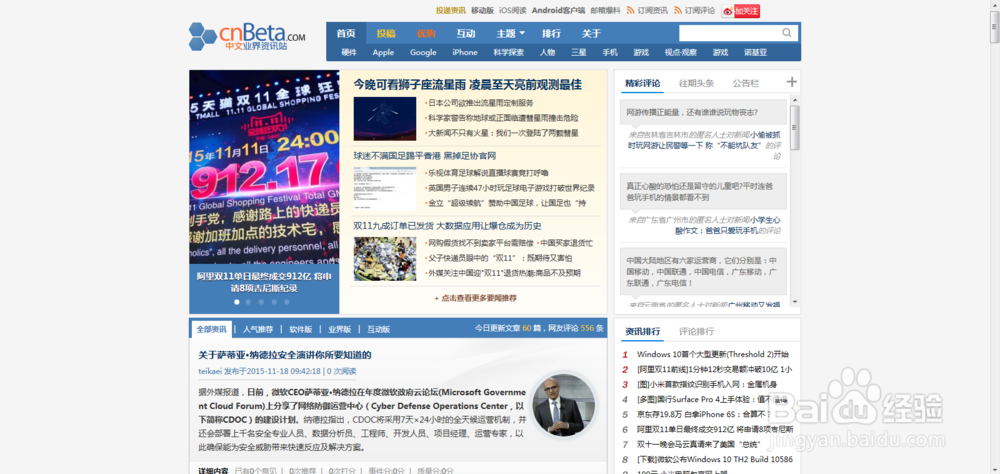Screen dimensions: 1000x474
Task: Click the comment panel scrollbar thumb
Action: click(x=795, y=128)
